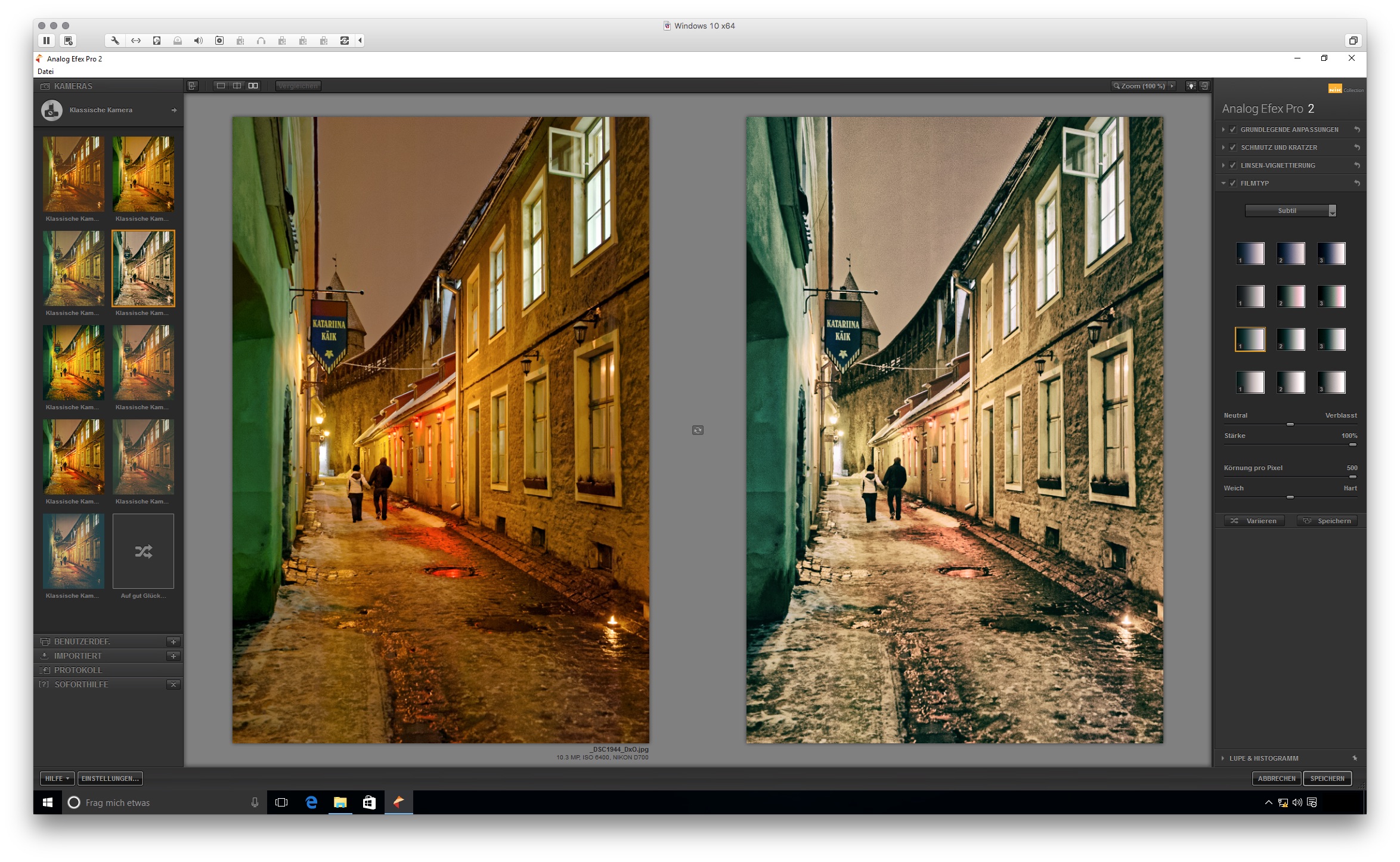
Task: Uncheck Filmtyp checkbox
Action: point(1232,183)
